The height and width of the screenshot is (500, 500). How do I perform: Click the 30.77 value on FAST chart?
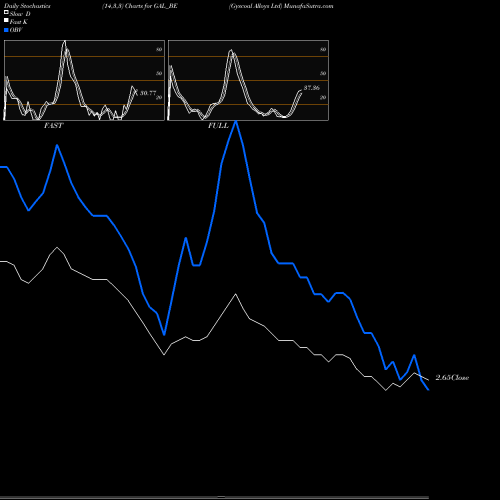point(148,93)
